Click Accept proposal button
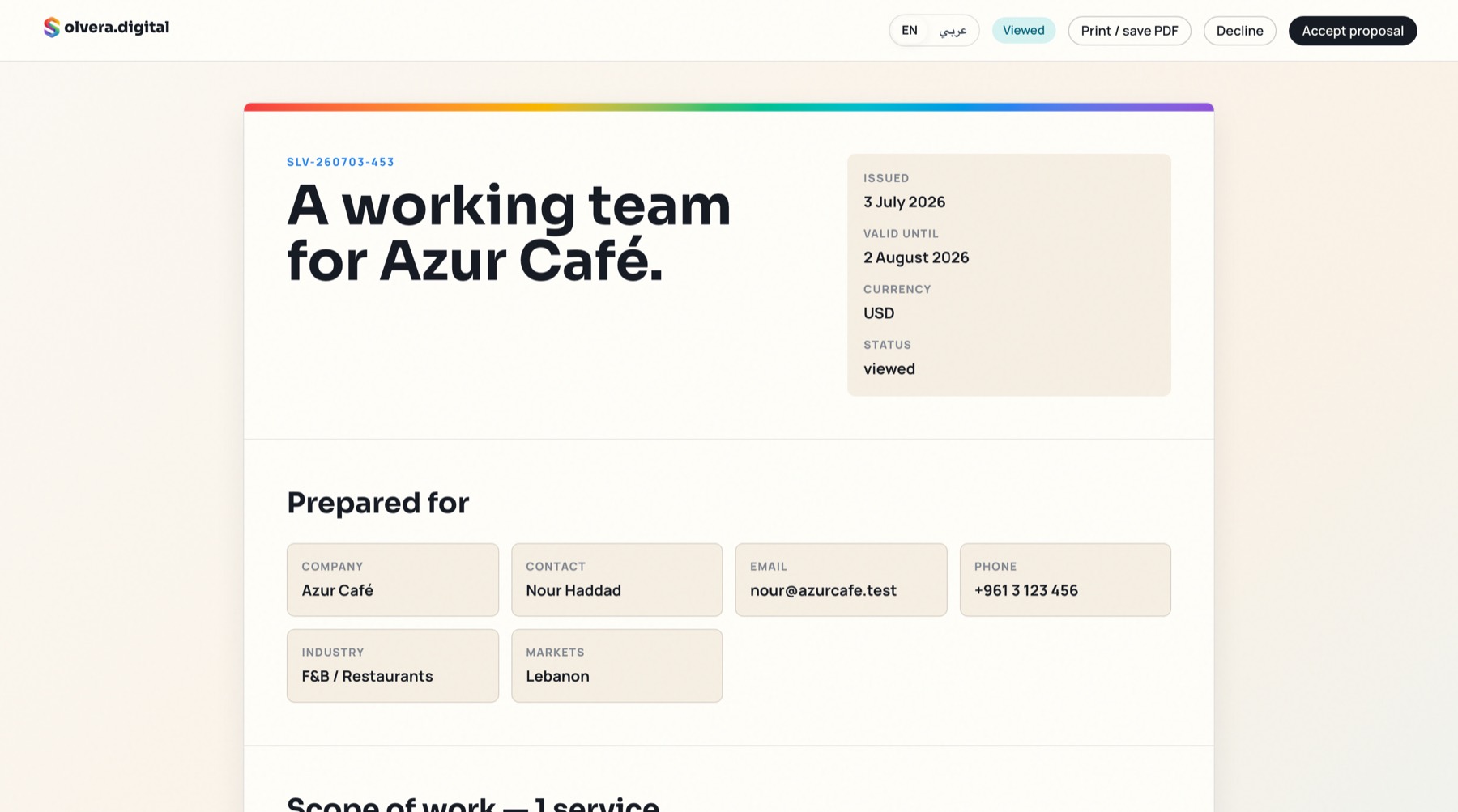This screenshot has width=1458, height=812. tap(1352, 31)
